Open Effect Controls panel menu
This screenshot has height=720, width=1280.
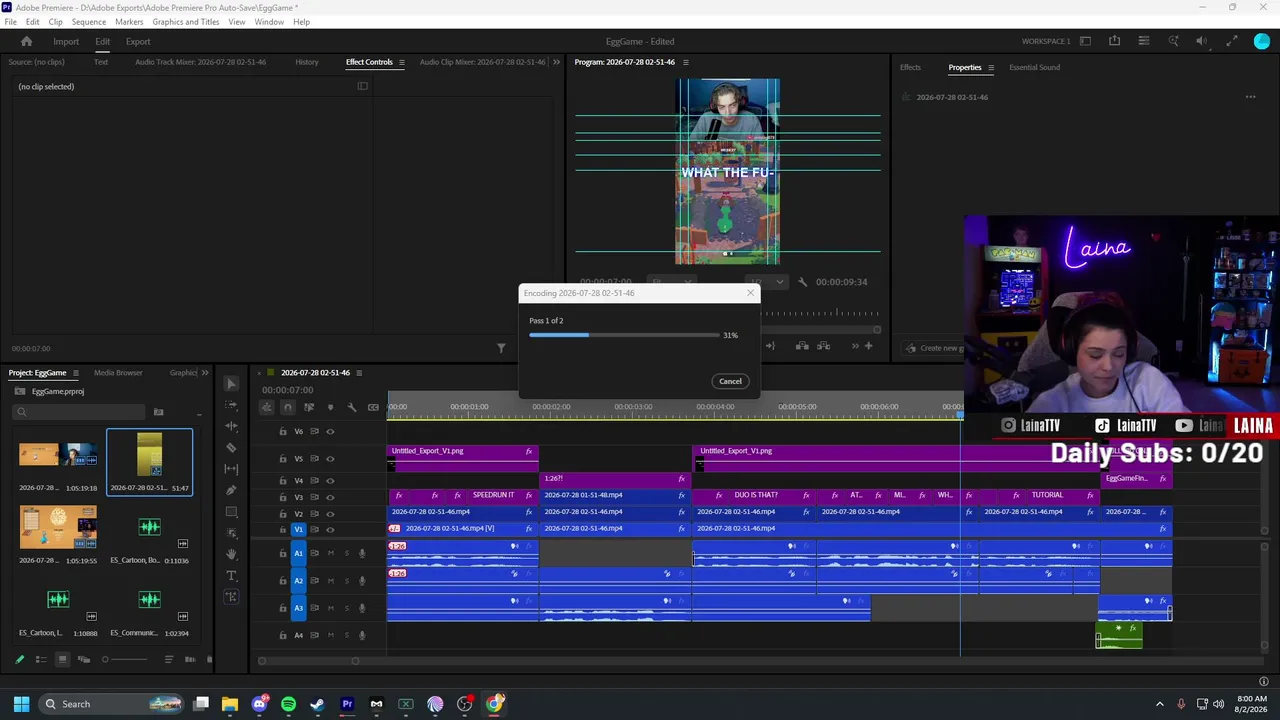pyautogui.click(x=402, y=62)
